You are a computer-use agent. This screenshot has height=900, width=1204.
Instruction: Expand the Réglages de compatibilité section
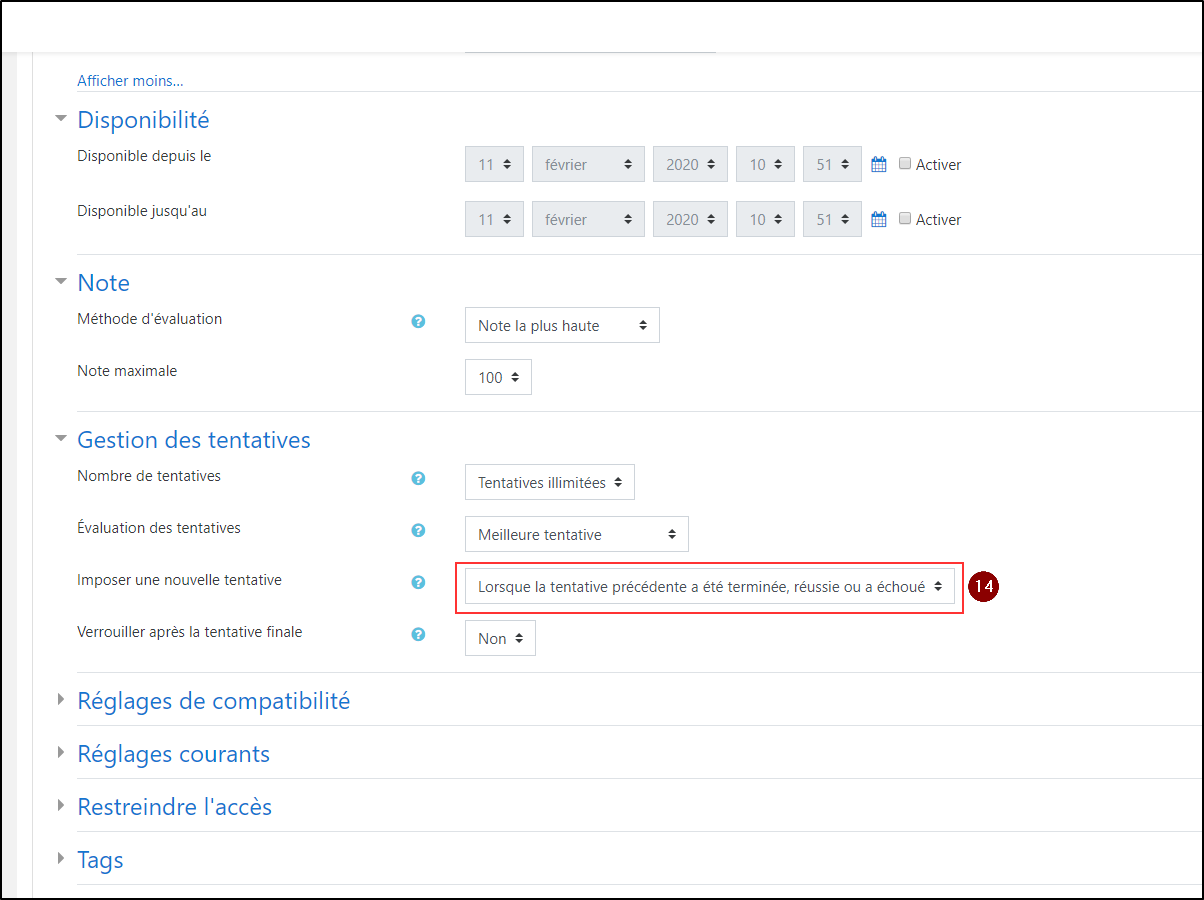213,701
